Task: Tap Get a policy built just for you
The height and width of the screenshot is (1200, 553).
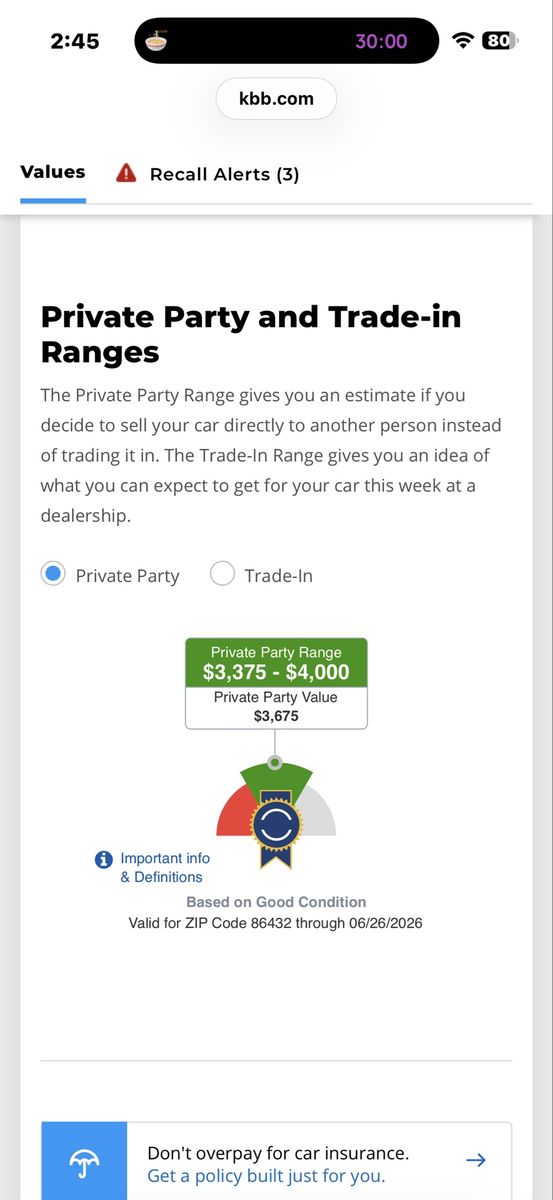Action: click(266, 1176)
